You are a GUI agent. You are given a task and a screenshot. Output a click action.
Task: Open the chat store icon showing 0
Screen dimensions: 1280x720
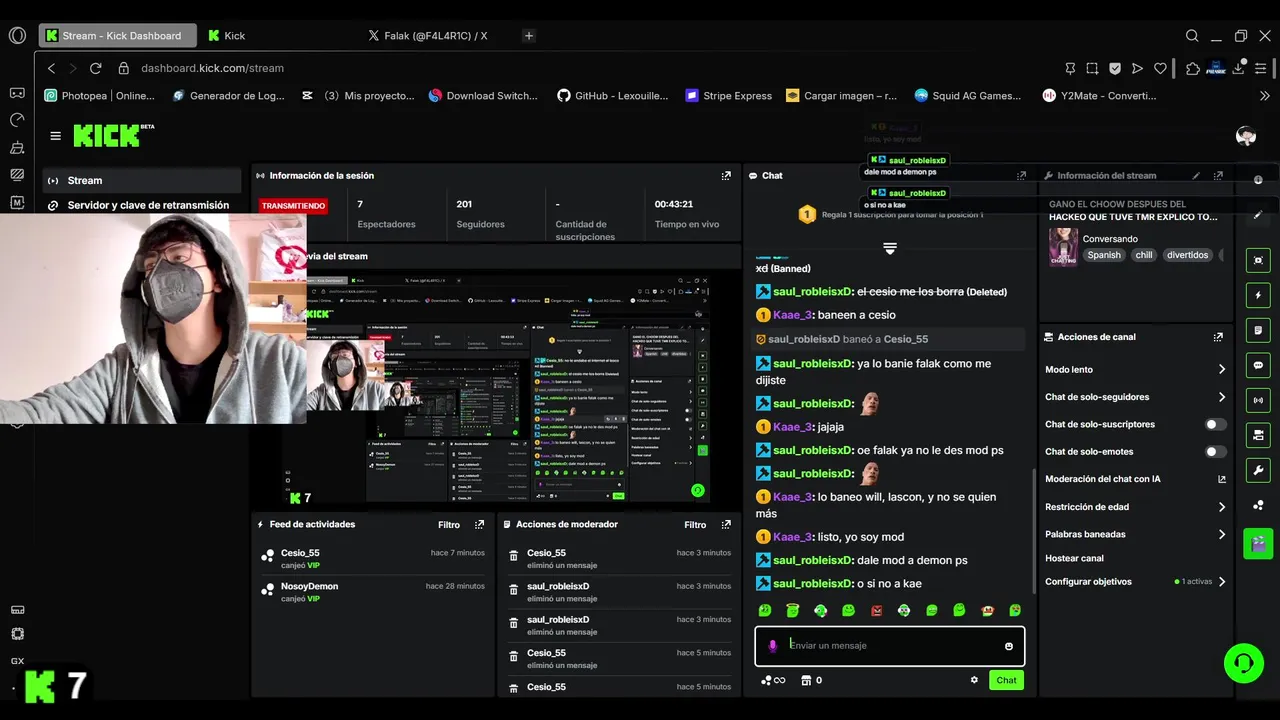(x=811, y=680)
